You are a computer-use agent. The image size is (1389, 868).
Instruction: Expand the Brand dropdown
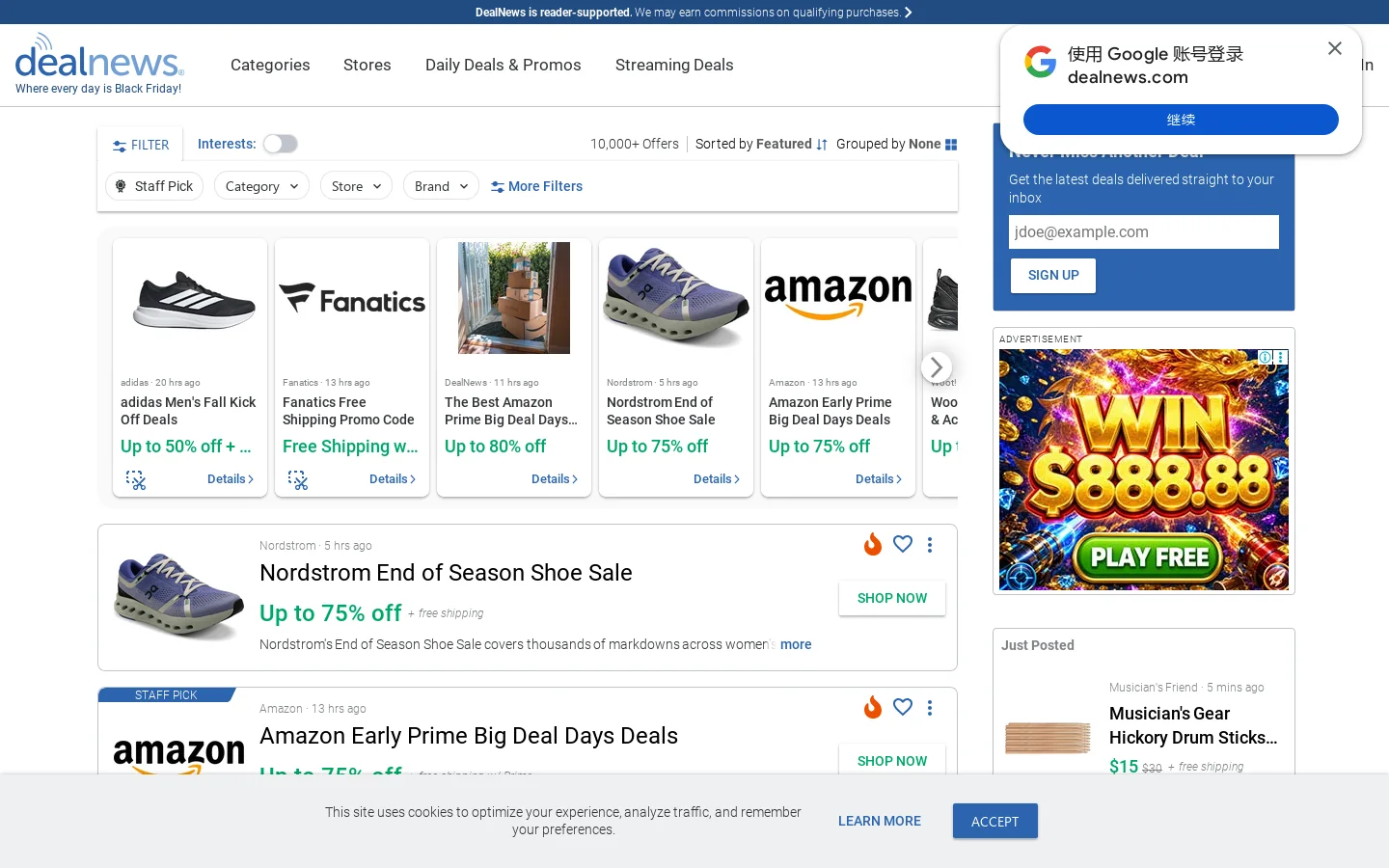[441, 186]
